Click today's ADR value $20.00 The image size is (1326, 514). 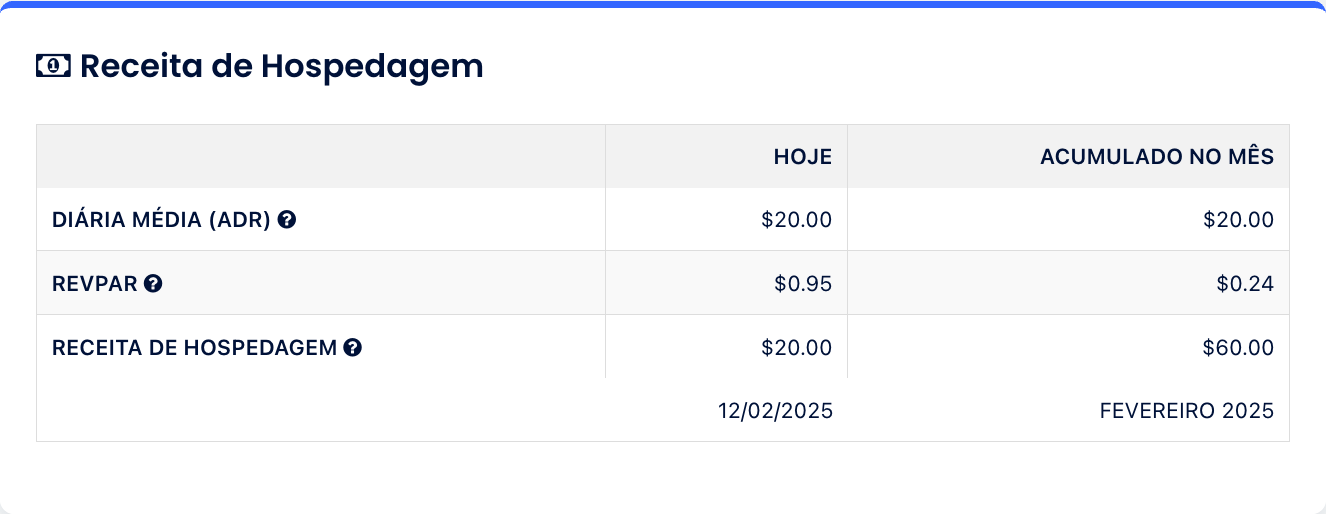[x=796, y=220]
